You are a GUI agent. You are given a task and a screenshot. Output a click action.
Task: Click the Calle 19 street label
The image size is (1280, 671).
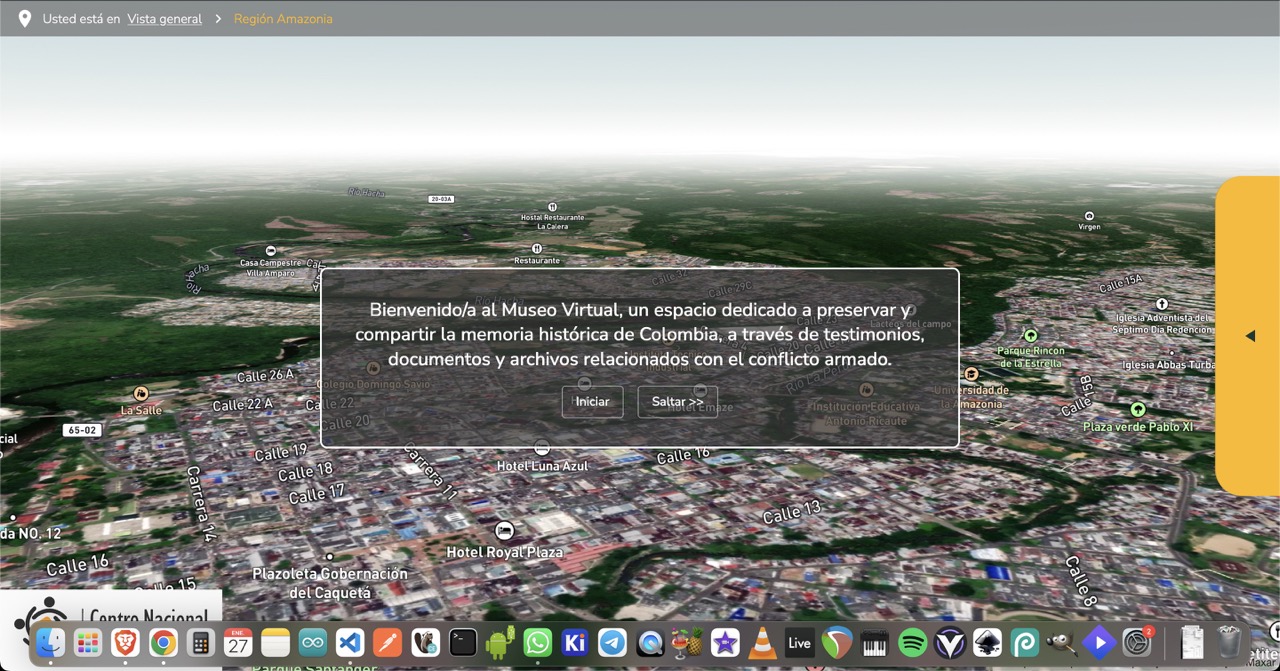pyautogui.click(x=280, y=452)
